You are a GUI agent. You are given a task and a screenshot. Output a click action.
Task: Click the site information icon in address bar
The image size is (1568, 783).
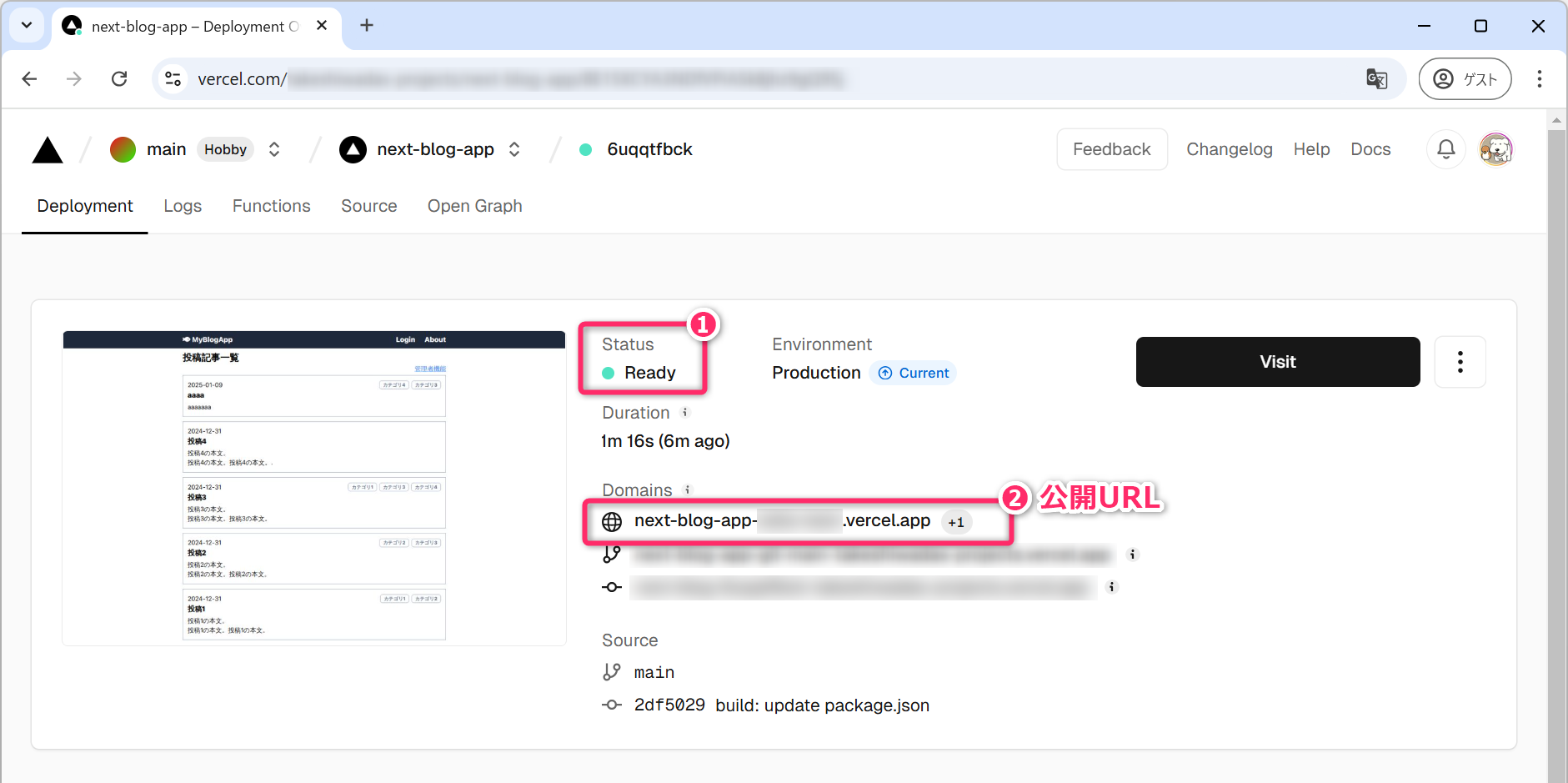(173, 79)
